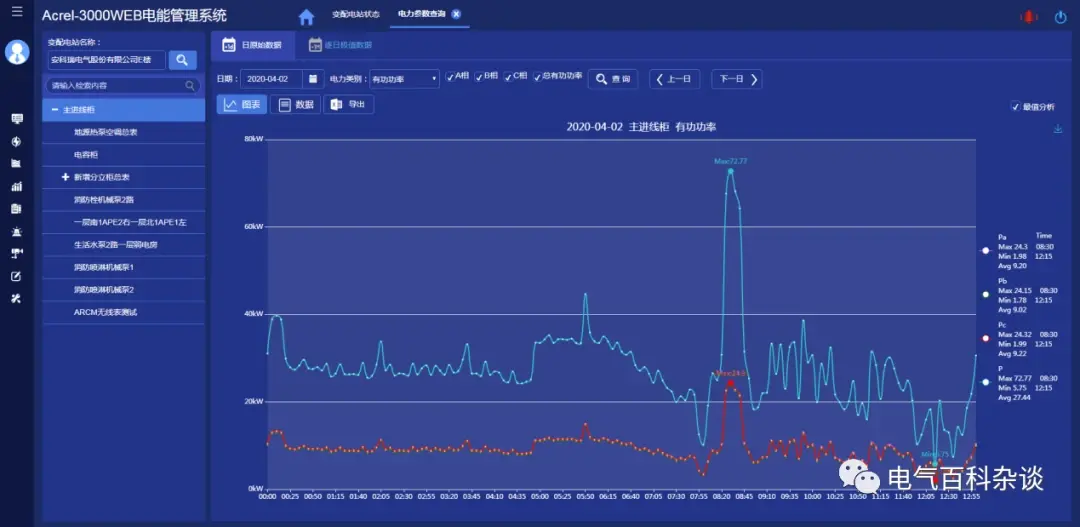Click the user avatar in sidebar
This screenshot has height=527, width=1080.
click(17, 52)
